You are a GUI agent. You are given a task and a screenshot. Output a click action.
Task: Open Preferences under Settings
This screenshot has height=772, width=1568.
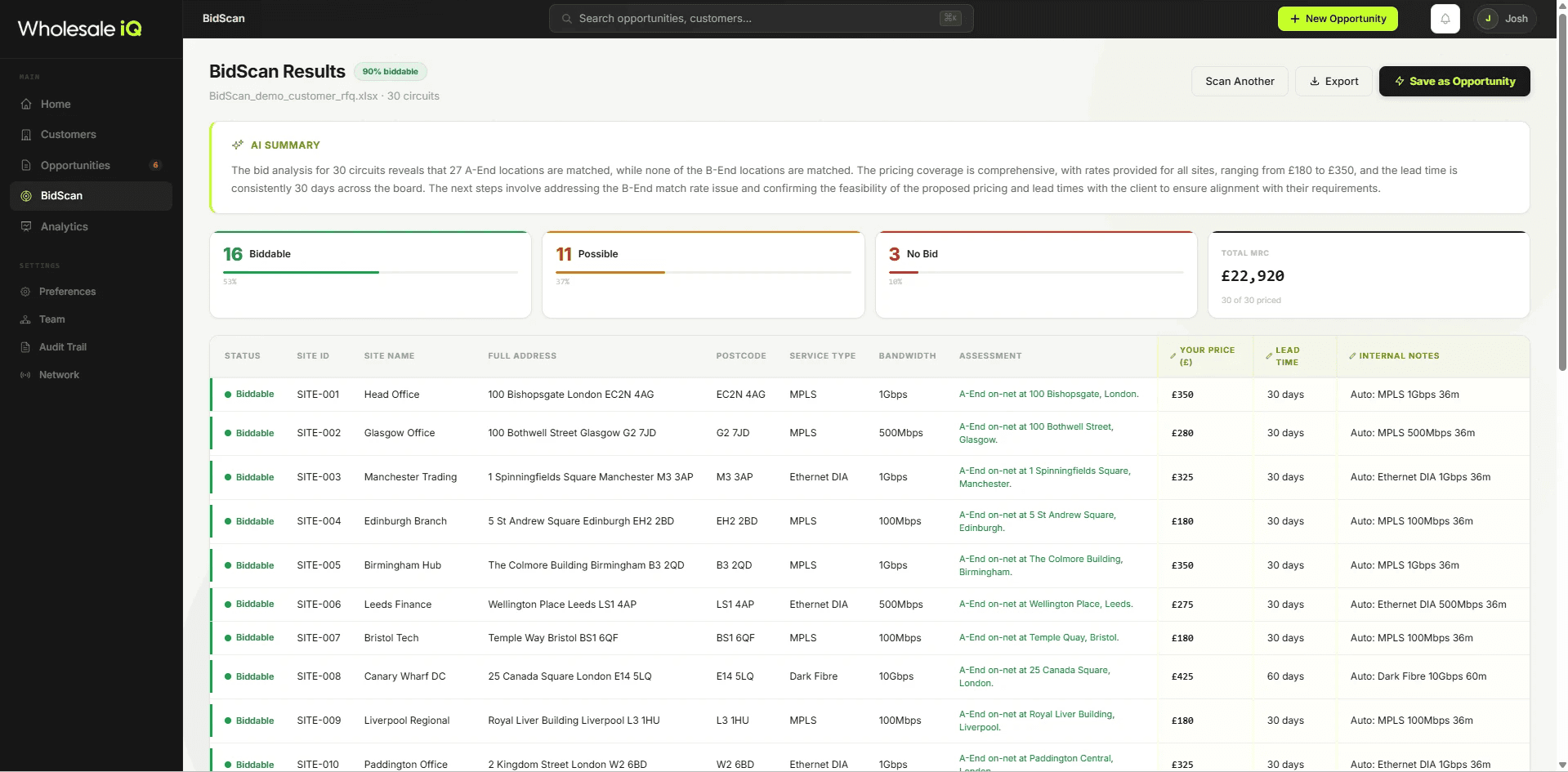click(27, 292)
